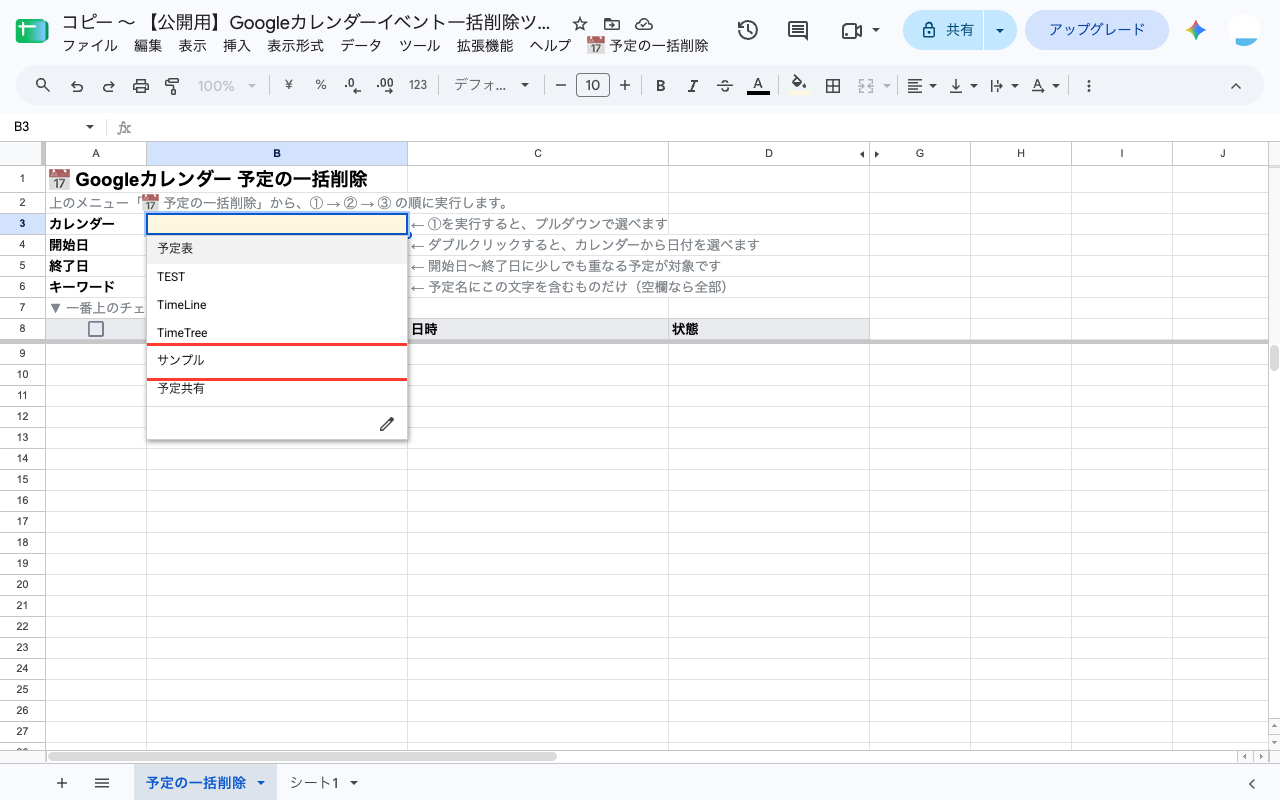Open horizontal align dropdown

[921, 86]
